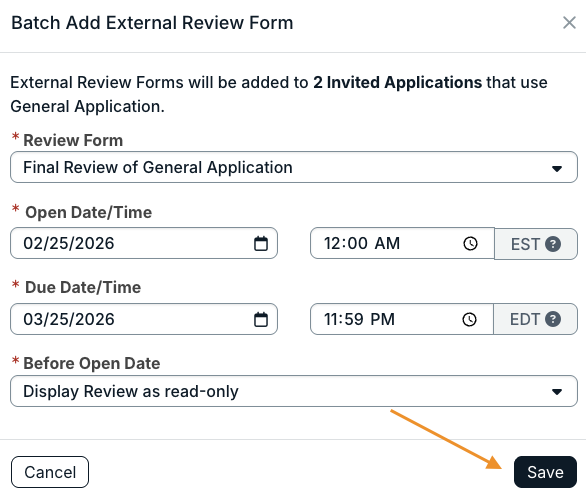Image resolution: width=586 pixels, height=499 pixels.
Task: Open calendar picker for Due Date
Action: (261, 320)
